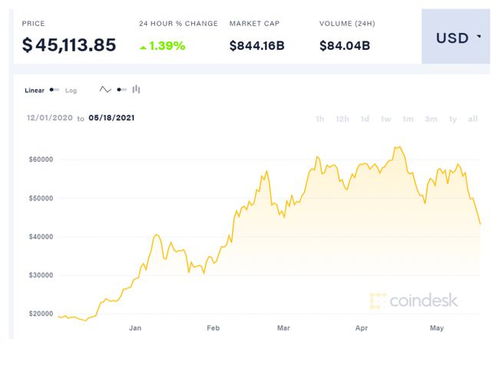This screenshot has width=499, height=366.
Task: Select the all time range
Action: click(x=473, y=119)
